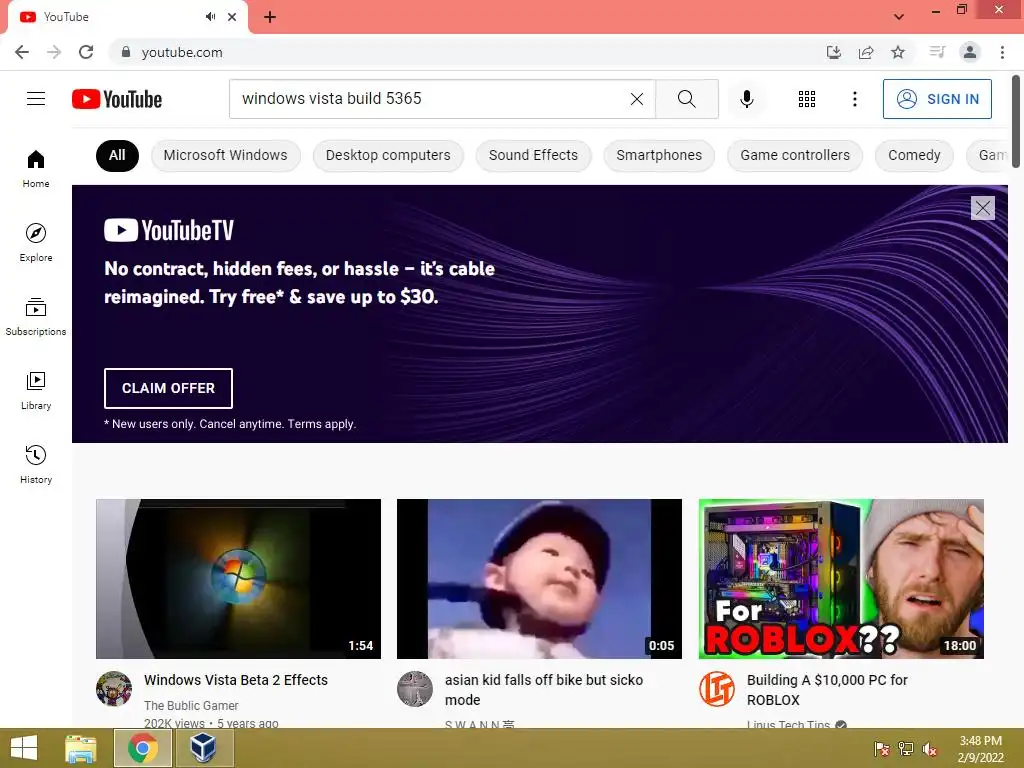Select the Microsoft Windows chip

pyautogui.click(x=225, y=155)
